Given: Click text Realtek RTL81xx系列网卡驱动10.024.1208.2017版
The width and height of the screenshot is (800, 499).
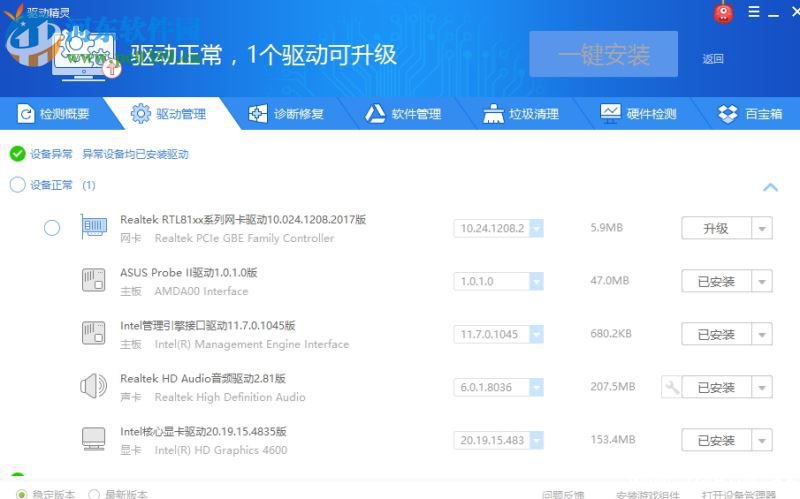Looking at the screenshot, I should [243, 219].
